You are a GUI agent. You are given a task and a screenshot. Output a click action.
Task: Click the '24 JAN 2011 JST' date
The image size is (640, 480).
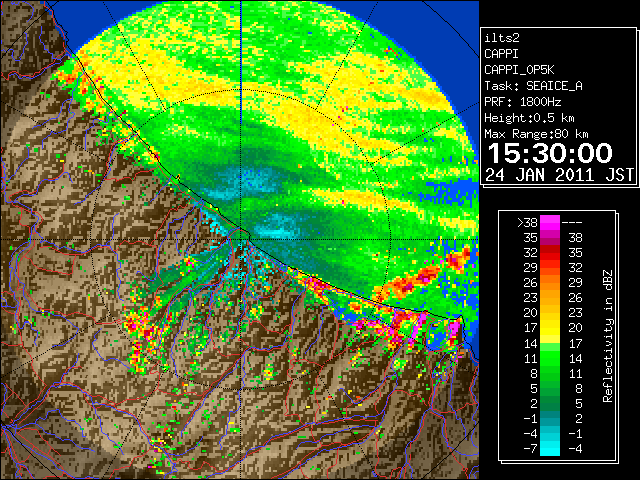tap(559, 175)
